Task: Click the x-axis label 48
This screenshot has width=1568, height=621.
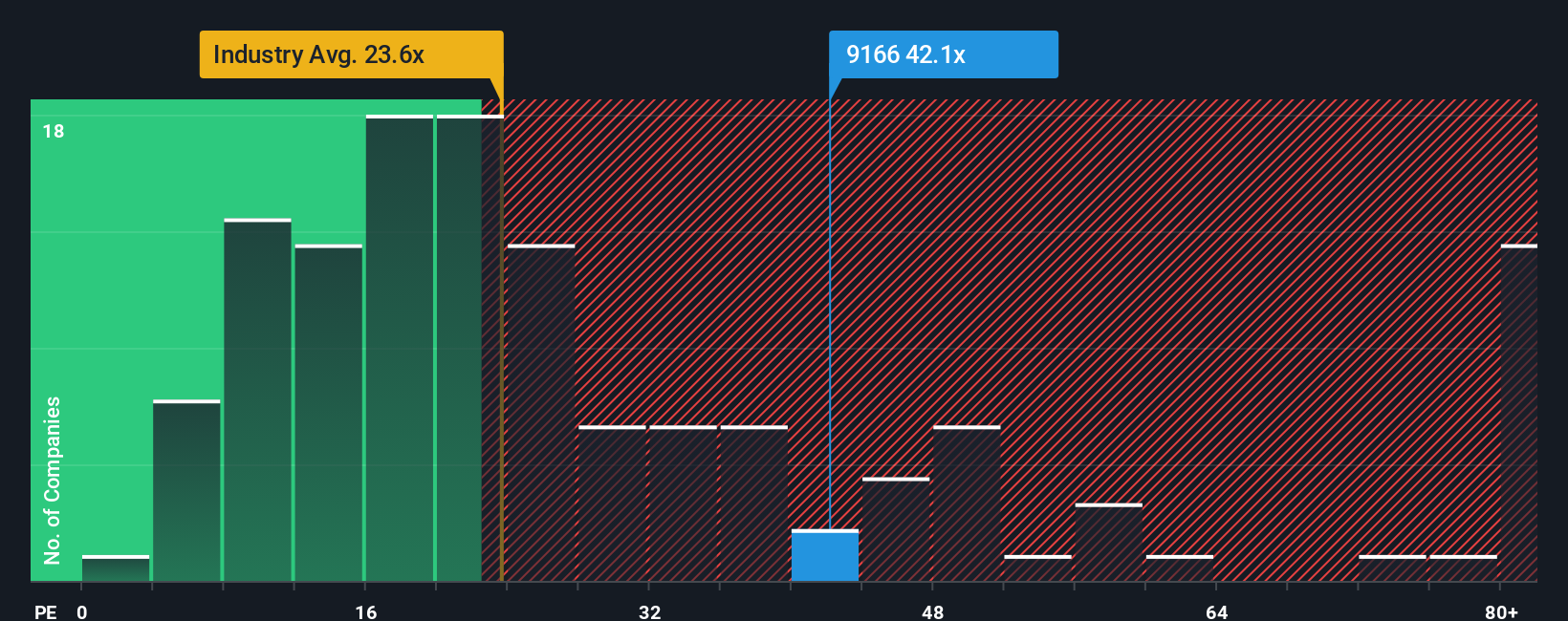Action: coord(932,611)
